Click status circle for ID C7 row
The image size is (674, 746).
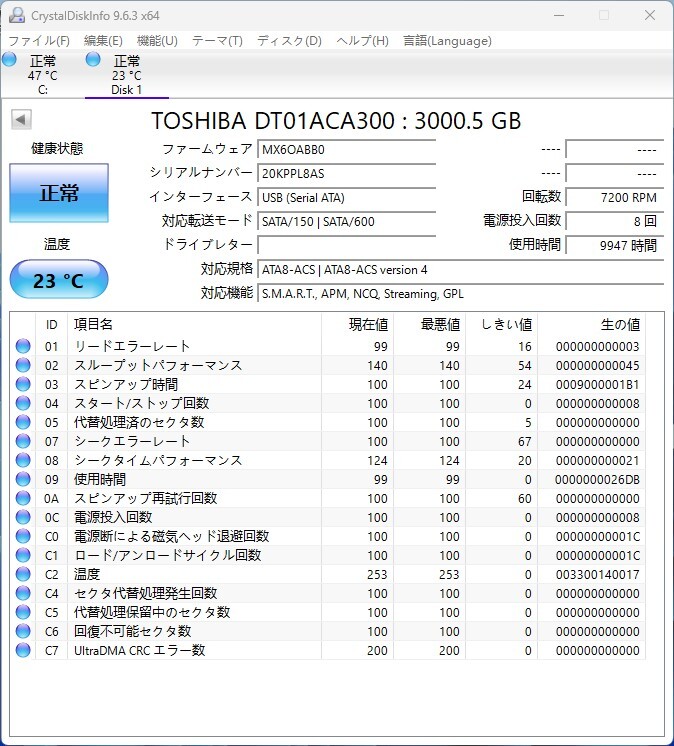click(23, 650)
